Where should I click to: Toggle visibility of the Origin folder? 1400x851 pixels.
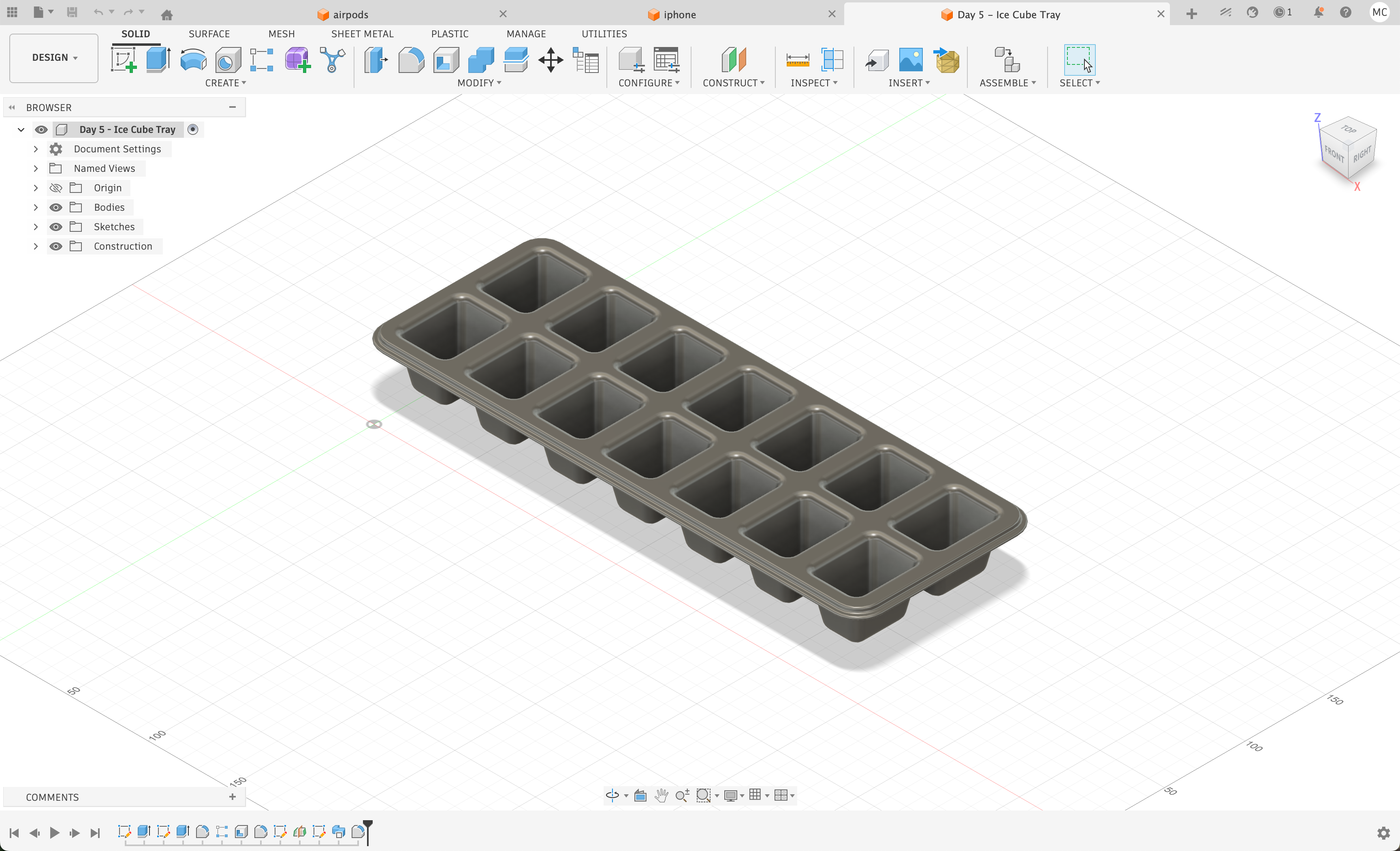[55, 188]
